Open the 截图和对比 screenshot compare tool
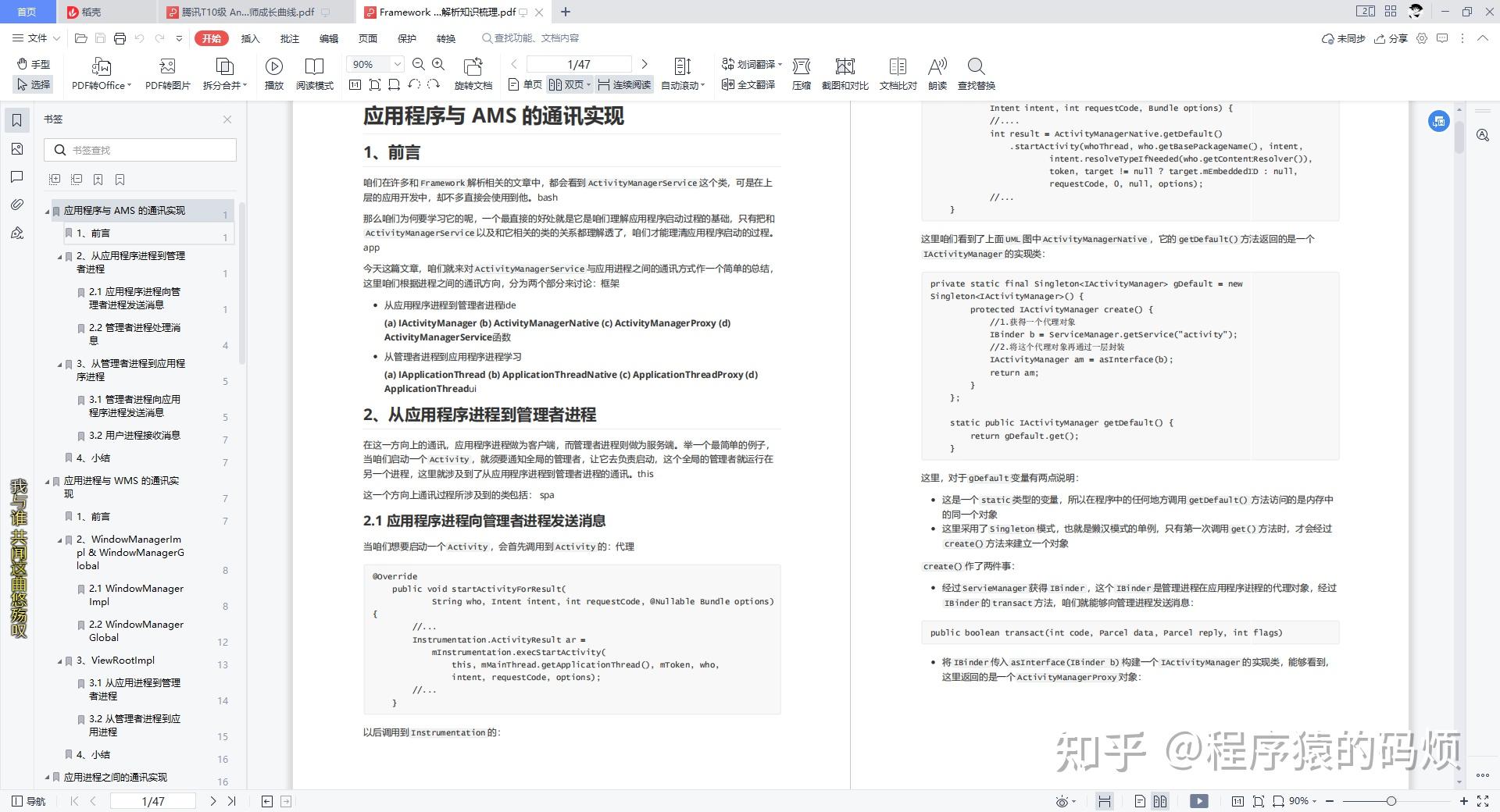The image size is (1500, 812). pos(844,74)
